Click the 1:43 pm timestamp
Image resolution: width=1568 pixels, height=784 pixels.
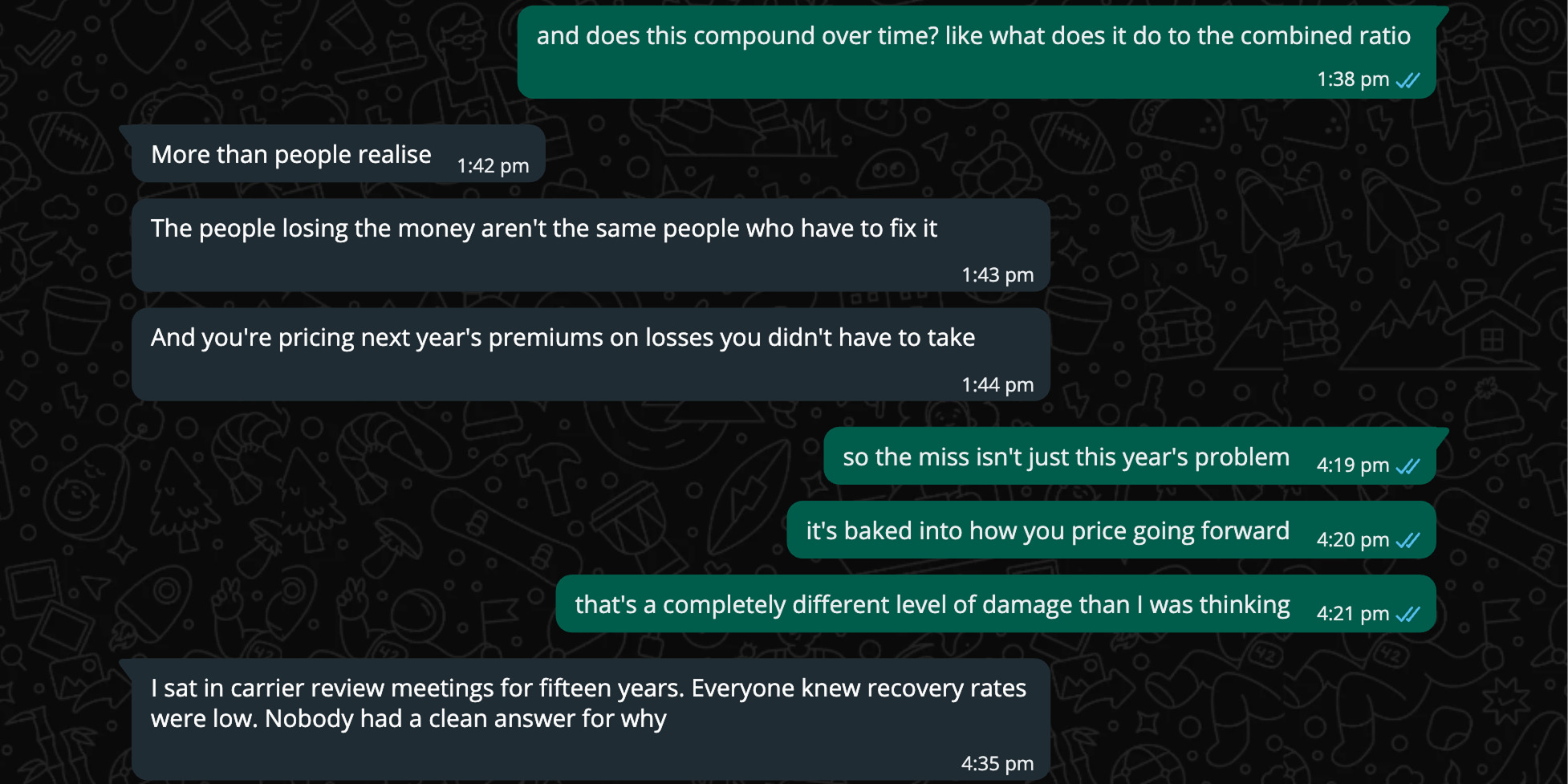click(x=997, y=275)
